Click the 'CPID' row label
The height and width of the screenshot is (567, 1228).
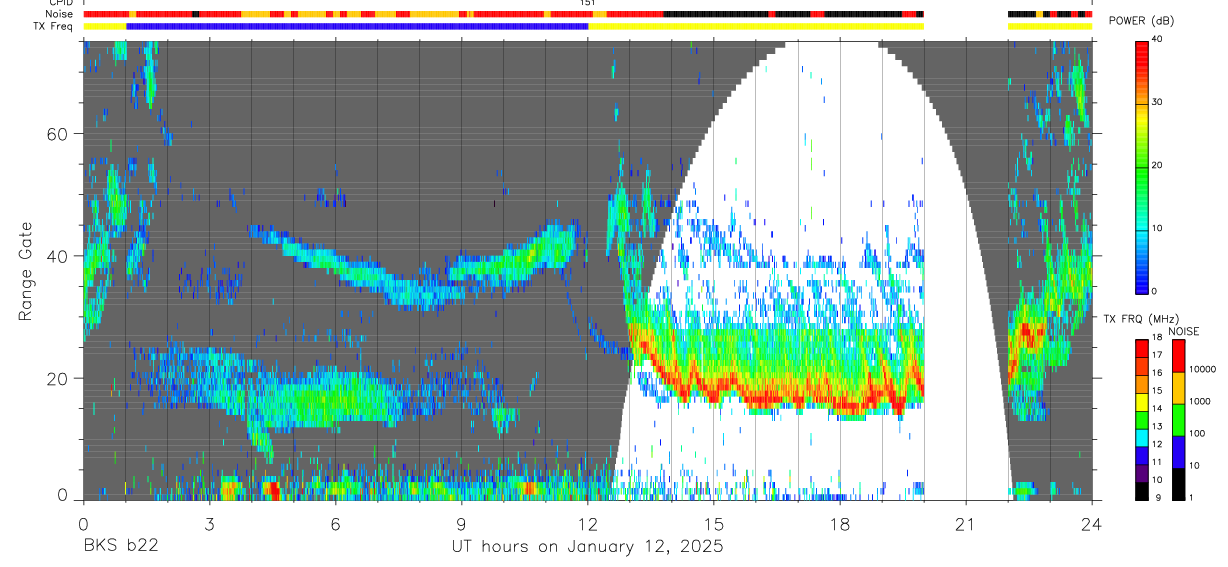pos(60,3)
